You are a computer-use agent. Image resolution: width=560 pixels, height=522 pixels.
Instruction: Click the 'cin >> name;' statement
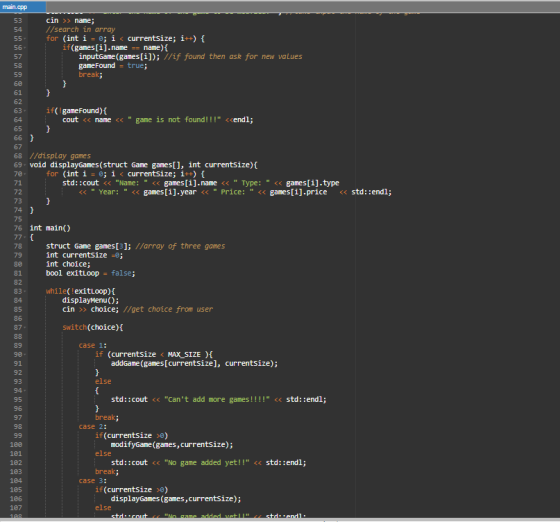70,21
